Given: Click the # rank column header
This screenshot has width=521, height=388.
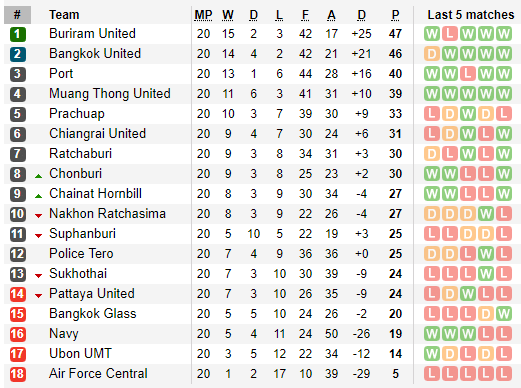Looking at the screenshot, I should [17, 15].
